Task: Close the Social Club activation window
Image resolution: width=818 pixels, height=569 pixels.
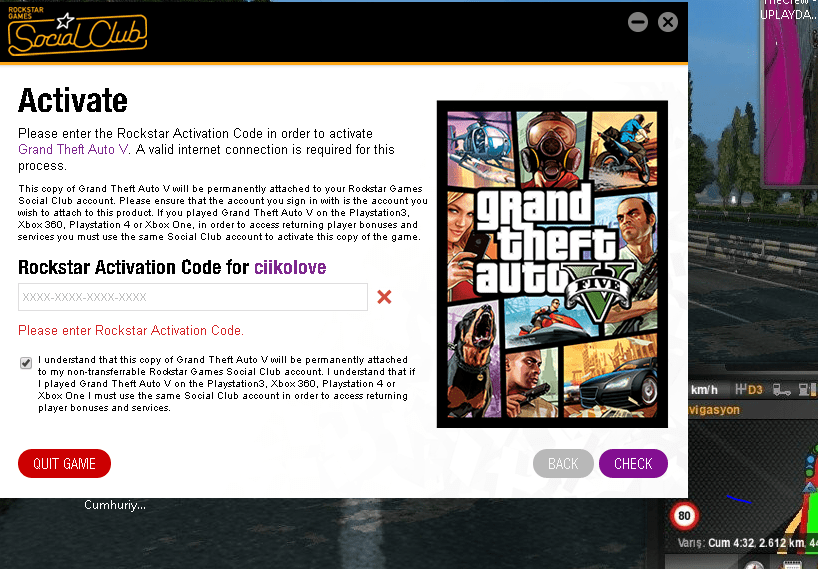Action: tap(668, 22)
